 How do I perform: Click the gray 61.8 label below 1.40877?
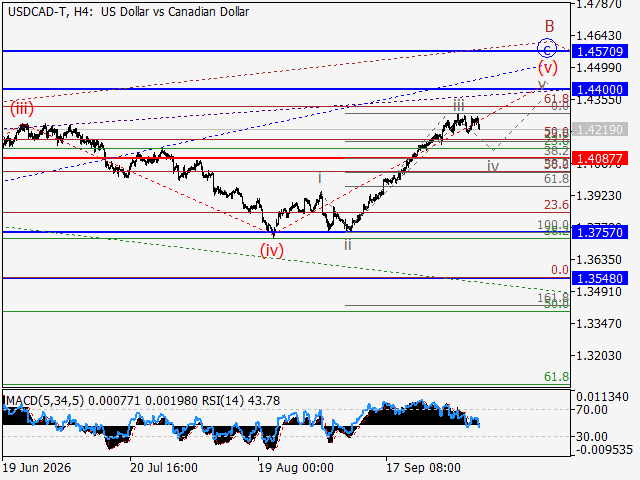coord(556,179)
